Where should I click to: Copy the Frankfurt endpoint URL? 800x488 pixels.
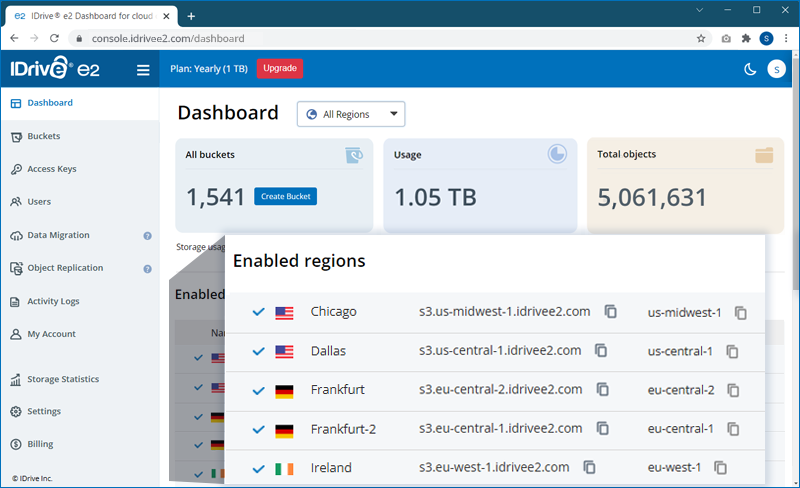coord(602,390)
